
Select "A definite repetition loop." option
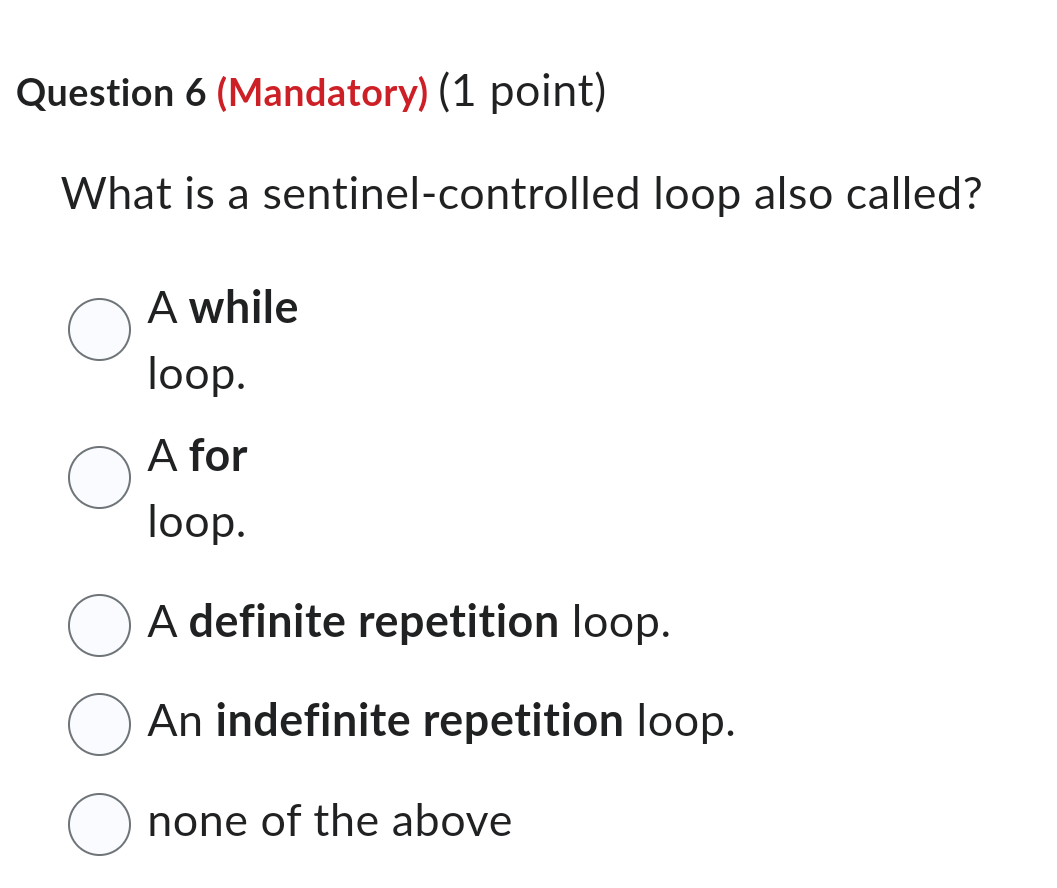click(99, 625)
